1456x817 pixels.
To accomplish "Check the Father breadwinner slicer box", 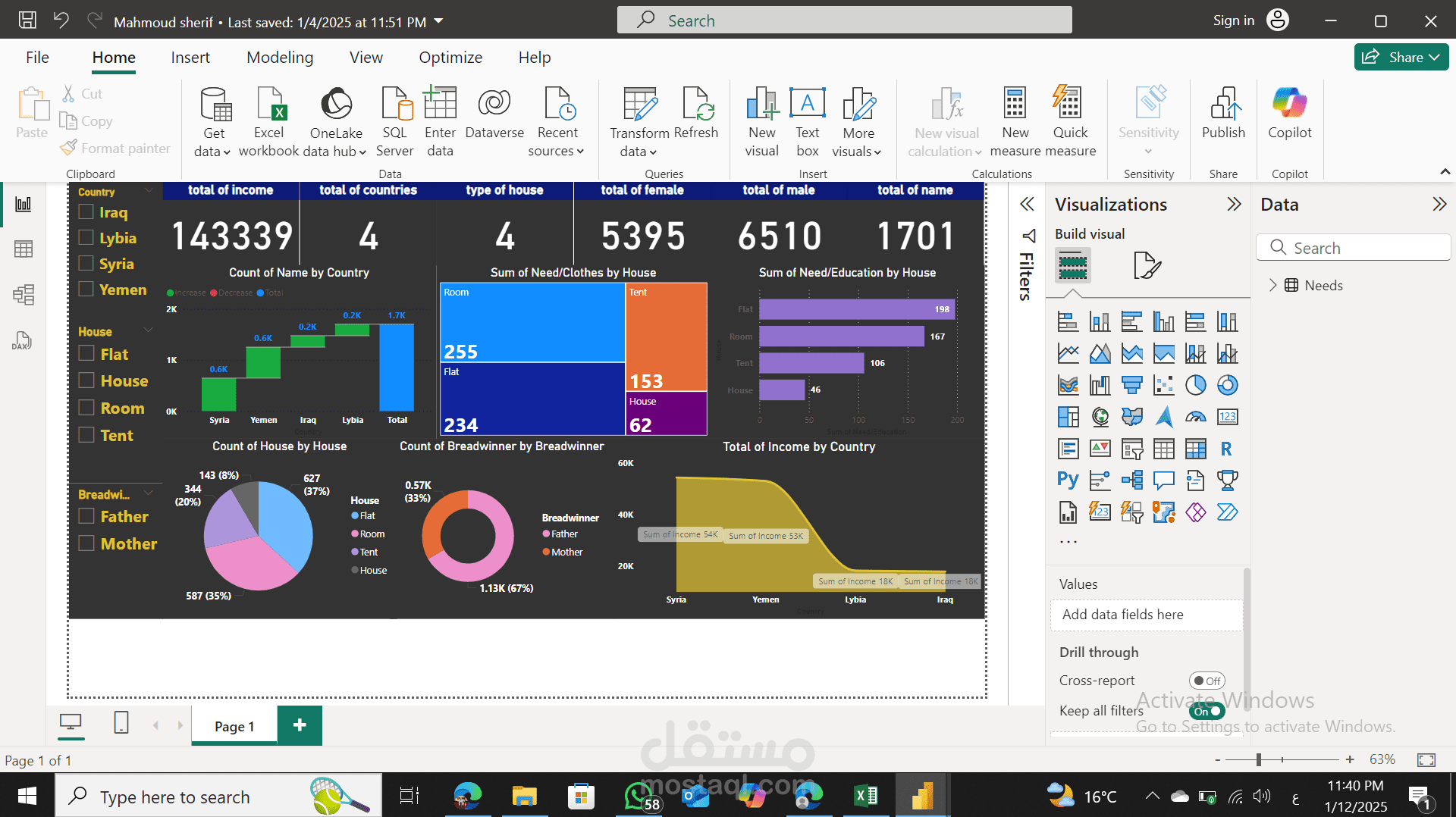I will point(86,516).
